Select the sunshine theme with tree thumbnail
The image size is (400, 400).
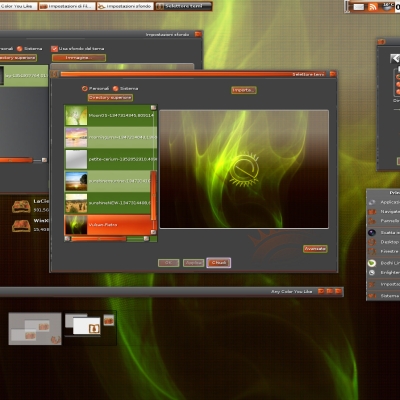pos(76,181)
